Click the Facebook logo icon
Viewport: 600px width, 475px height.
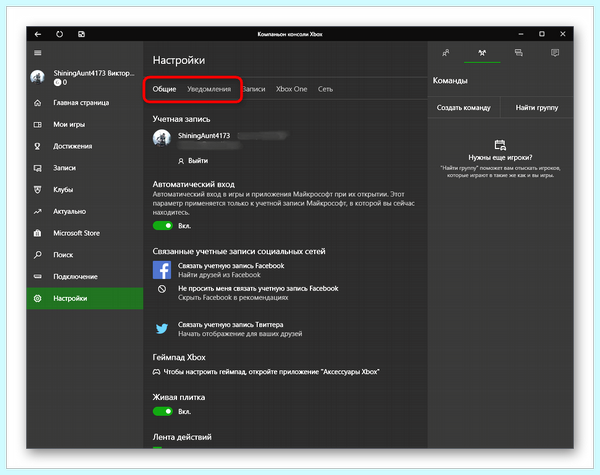[x=162, y=270]
